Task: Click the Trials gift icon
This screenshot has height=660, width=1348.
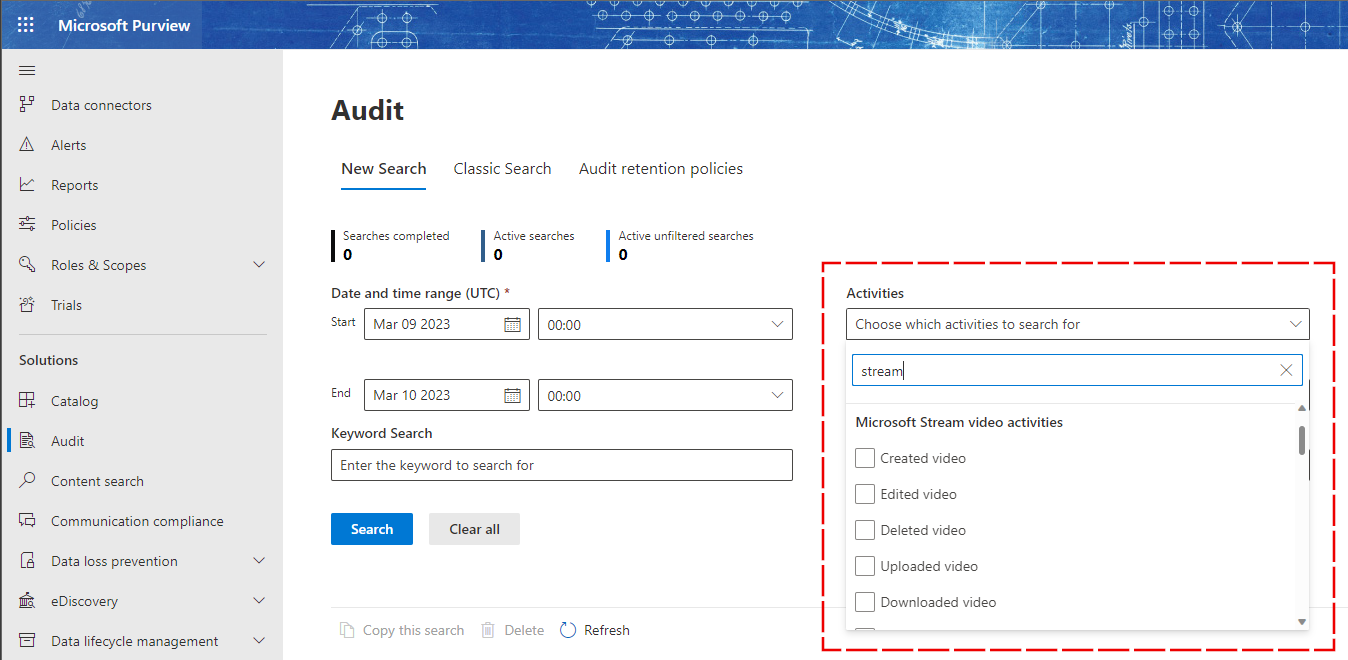Action: pos(28,304)
